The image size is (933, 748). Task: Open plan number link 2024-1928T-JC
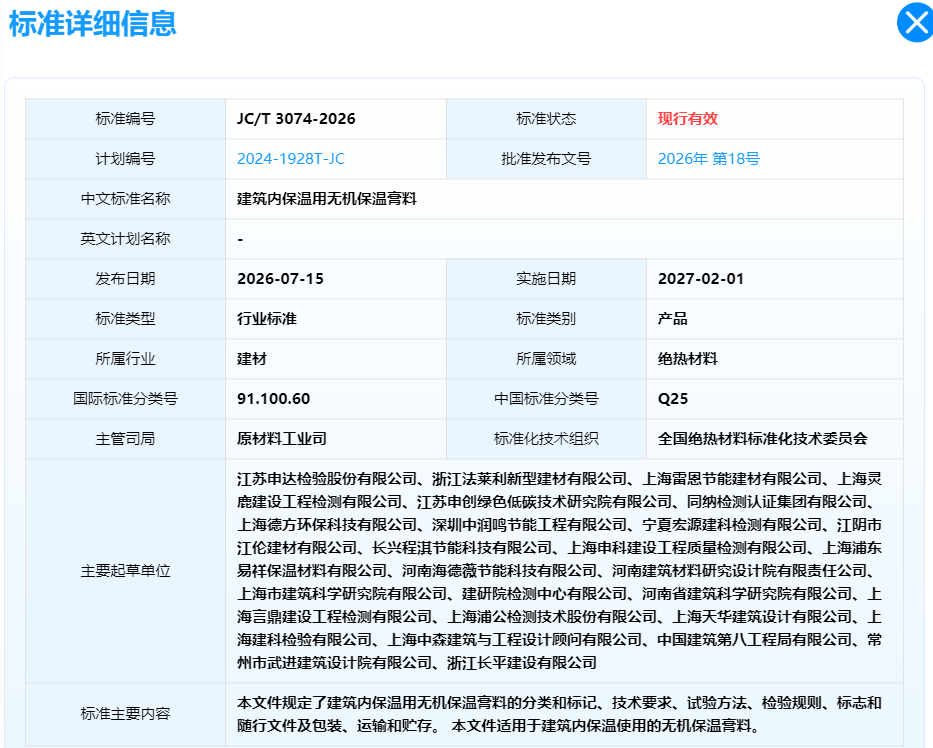[x=290, y=159]
